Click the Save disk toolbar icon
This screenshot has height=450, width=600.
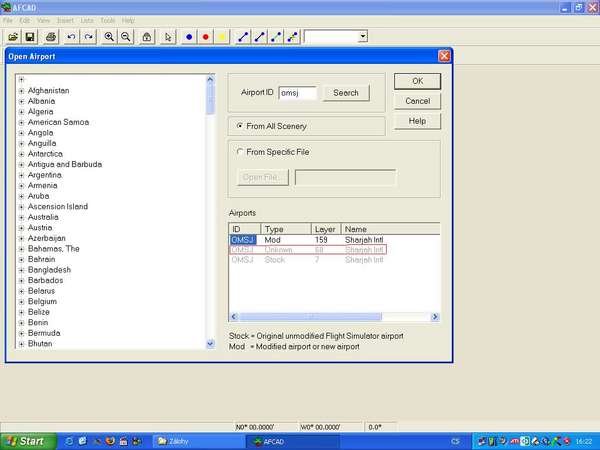30,36
